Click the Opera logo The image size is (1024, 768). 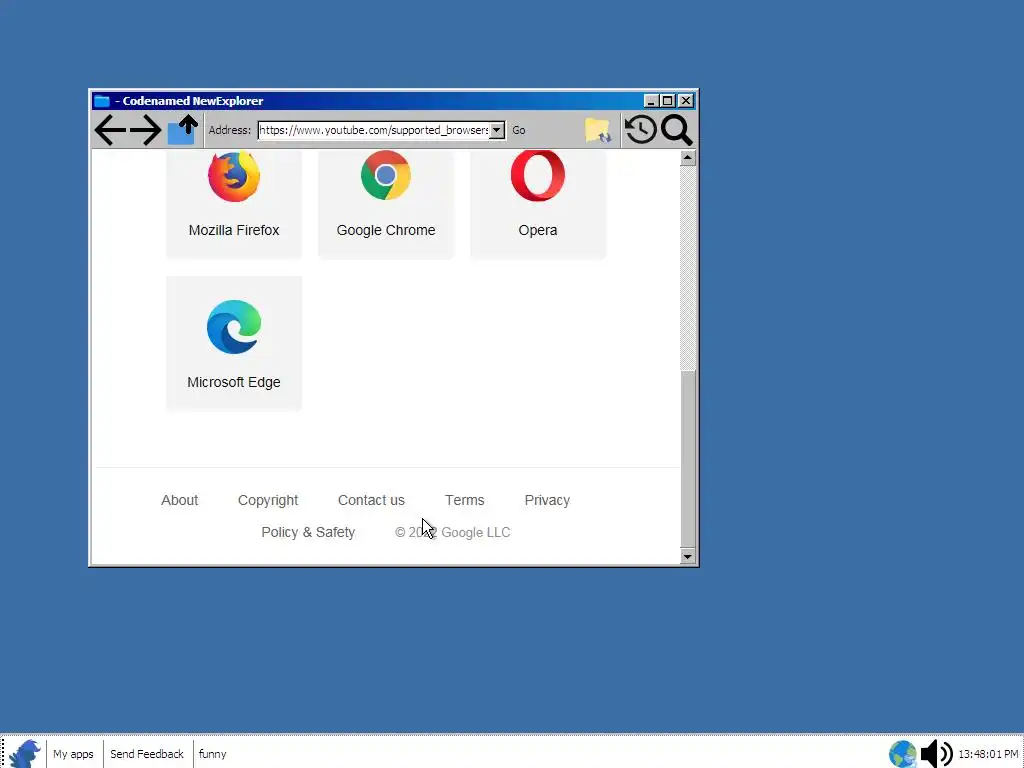tap(537, 175)
